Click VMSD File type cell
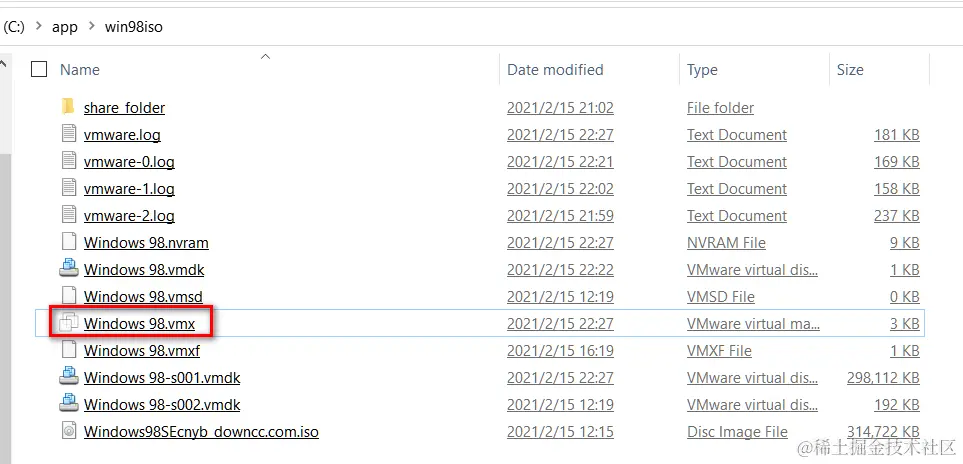963x464 pixels. pos(720,296)
